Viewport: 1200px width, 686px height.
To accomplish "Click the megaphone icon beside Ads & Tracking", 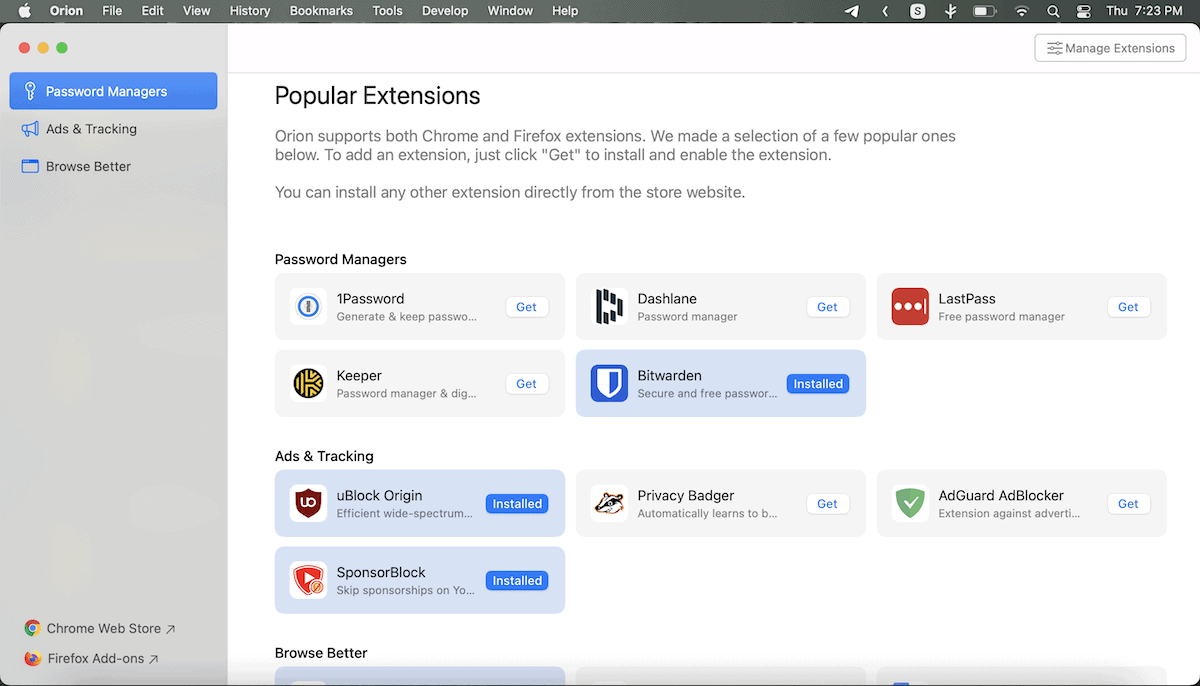I will [x=30, y=129].
